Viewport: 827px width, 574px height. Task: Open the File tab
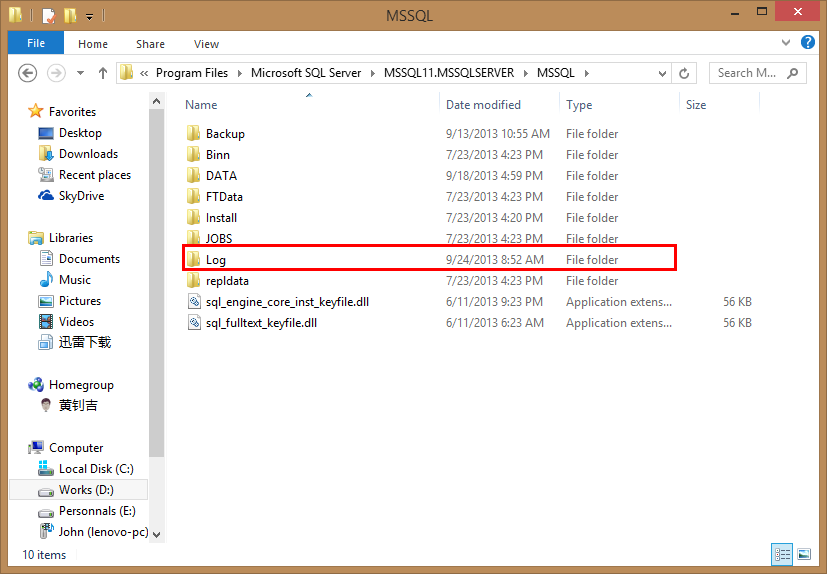36,43
